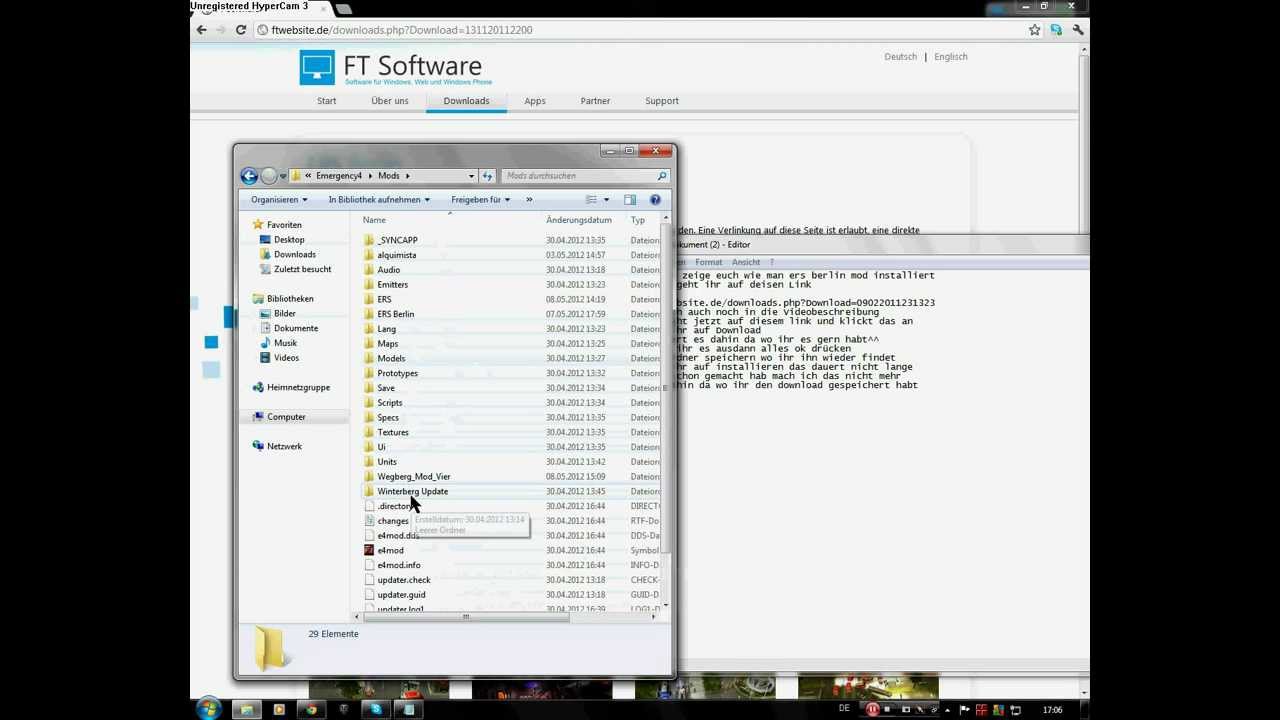Open In Bibliothek aufnehmen dropdown
Screen dimensions: 1280x720
click(x=379, y=200)
